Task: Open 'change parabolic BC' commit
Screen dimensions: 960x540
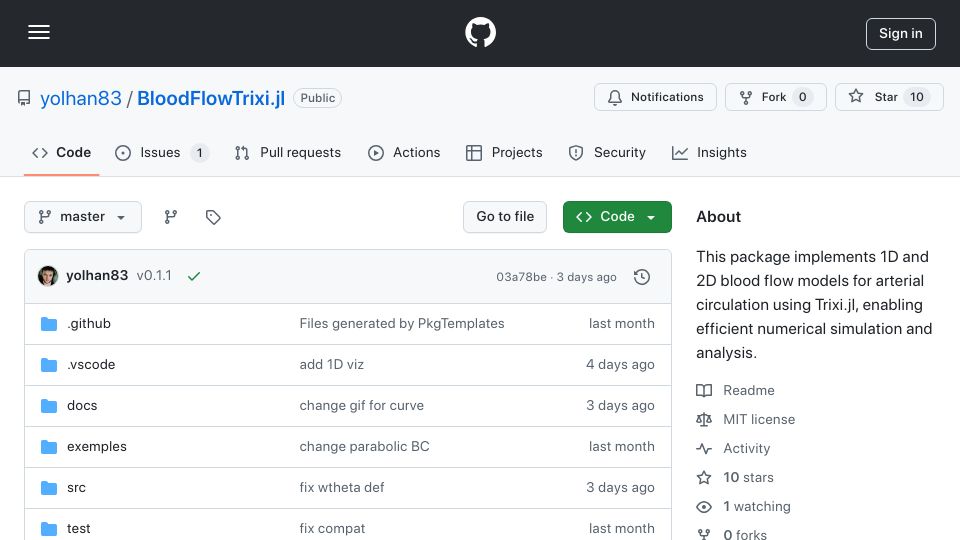Action: tap(364, 446)
